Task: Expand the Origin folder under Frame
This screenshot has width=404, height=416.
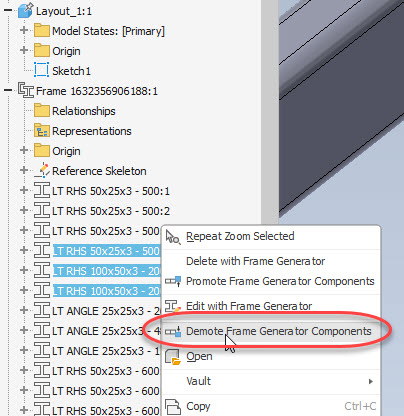Action: (x=24, y=150)
